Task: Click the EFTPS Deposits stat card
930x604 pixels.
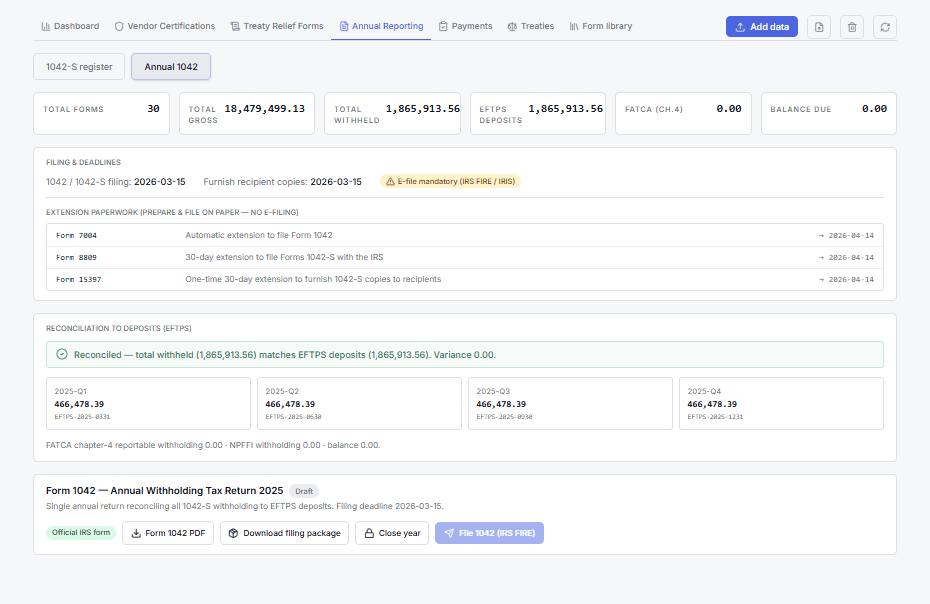Action: 538,113
